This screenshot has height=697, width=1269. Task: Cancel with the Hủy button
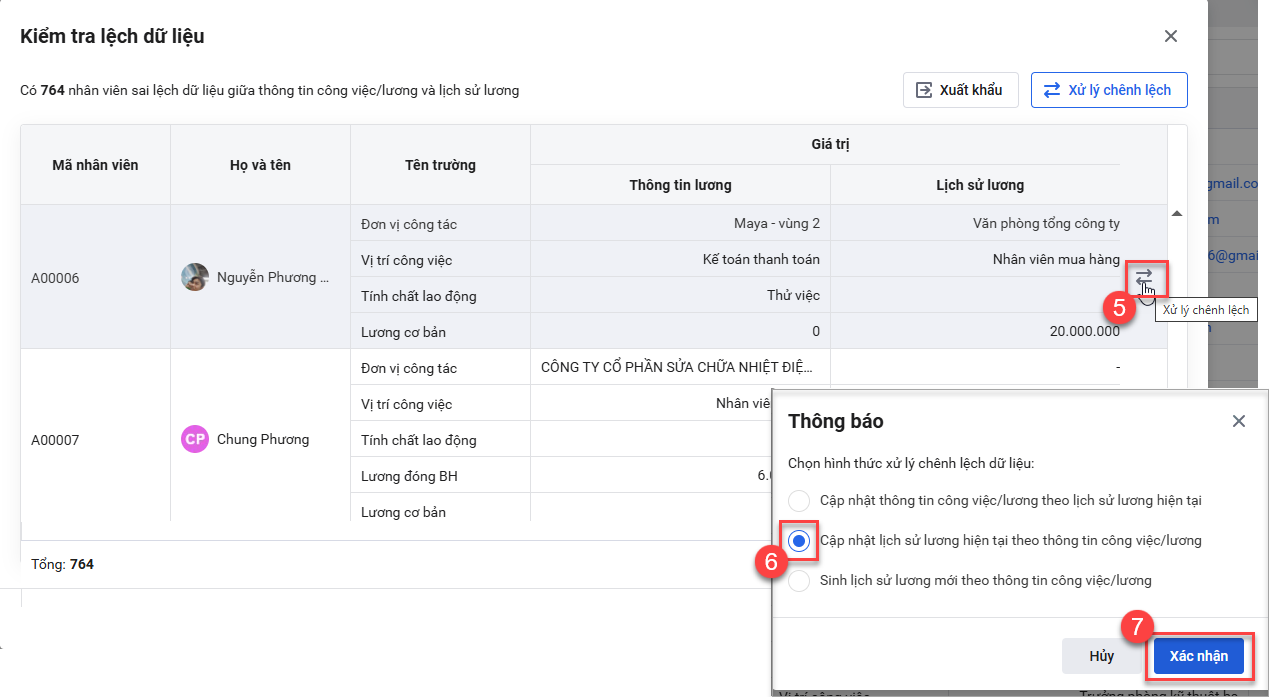(x=1102, y=656)
